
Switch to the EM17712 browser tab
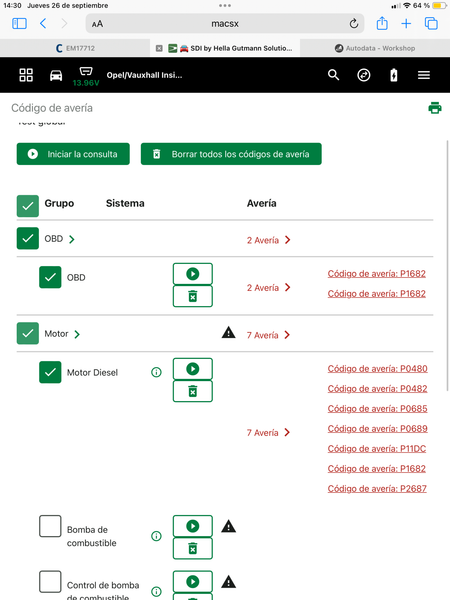[75, 48]
